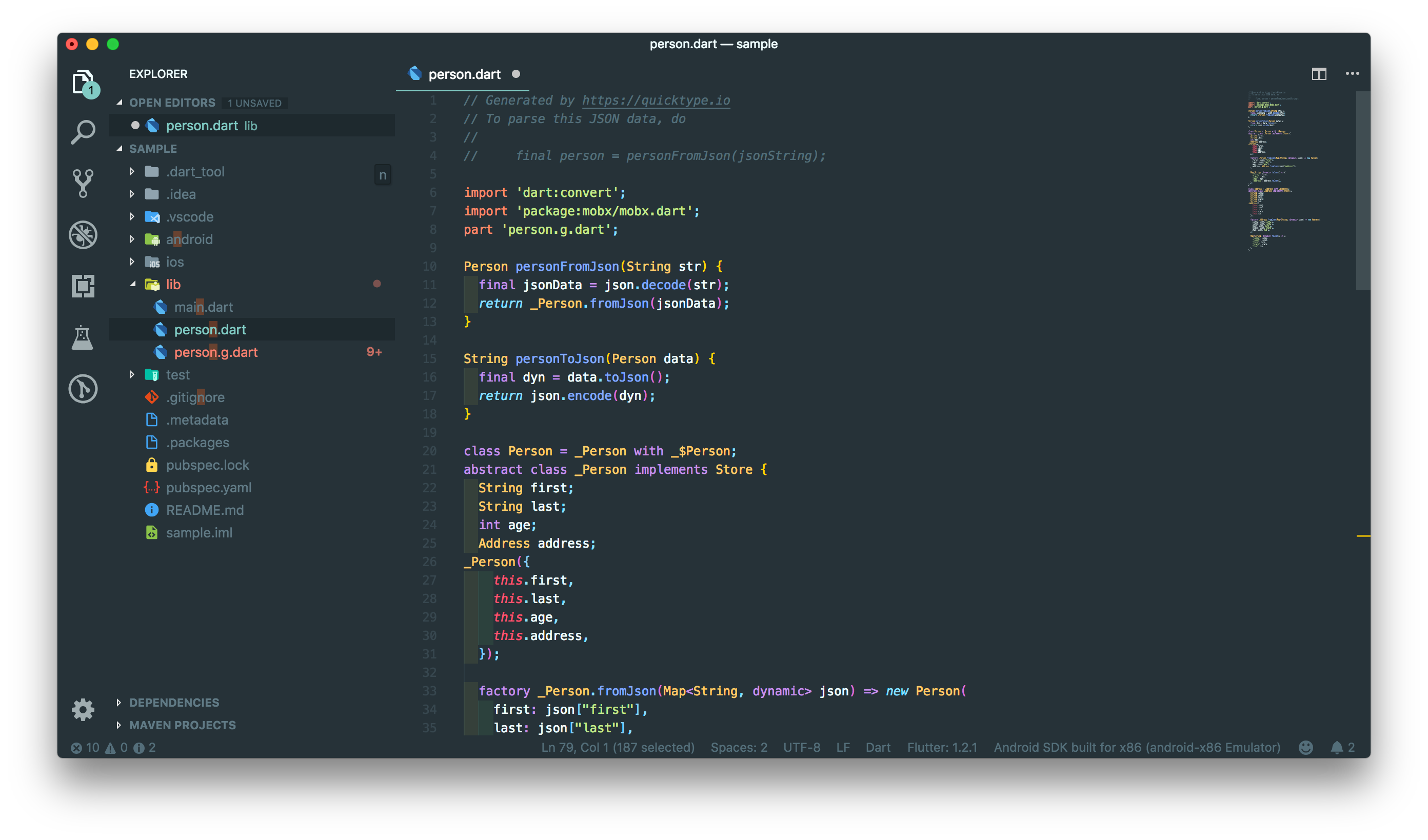The image size is (1428, 840).
Task: Open the .gitignore file
Action: tap(252, 397)
